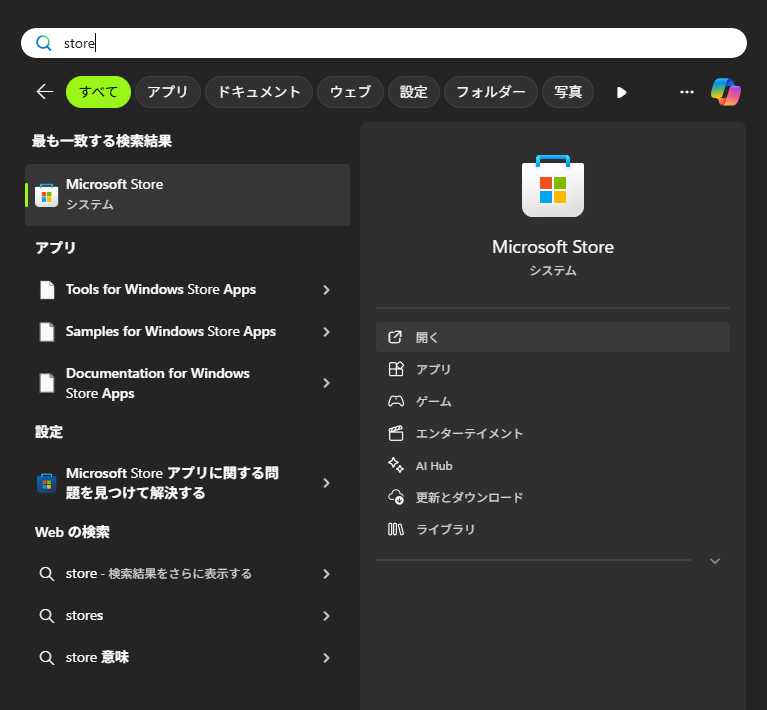Click into the search field containing 'store'
The image size is (767, 710).
click(384, 43)
